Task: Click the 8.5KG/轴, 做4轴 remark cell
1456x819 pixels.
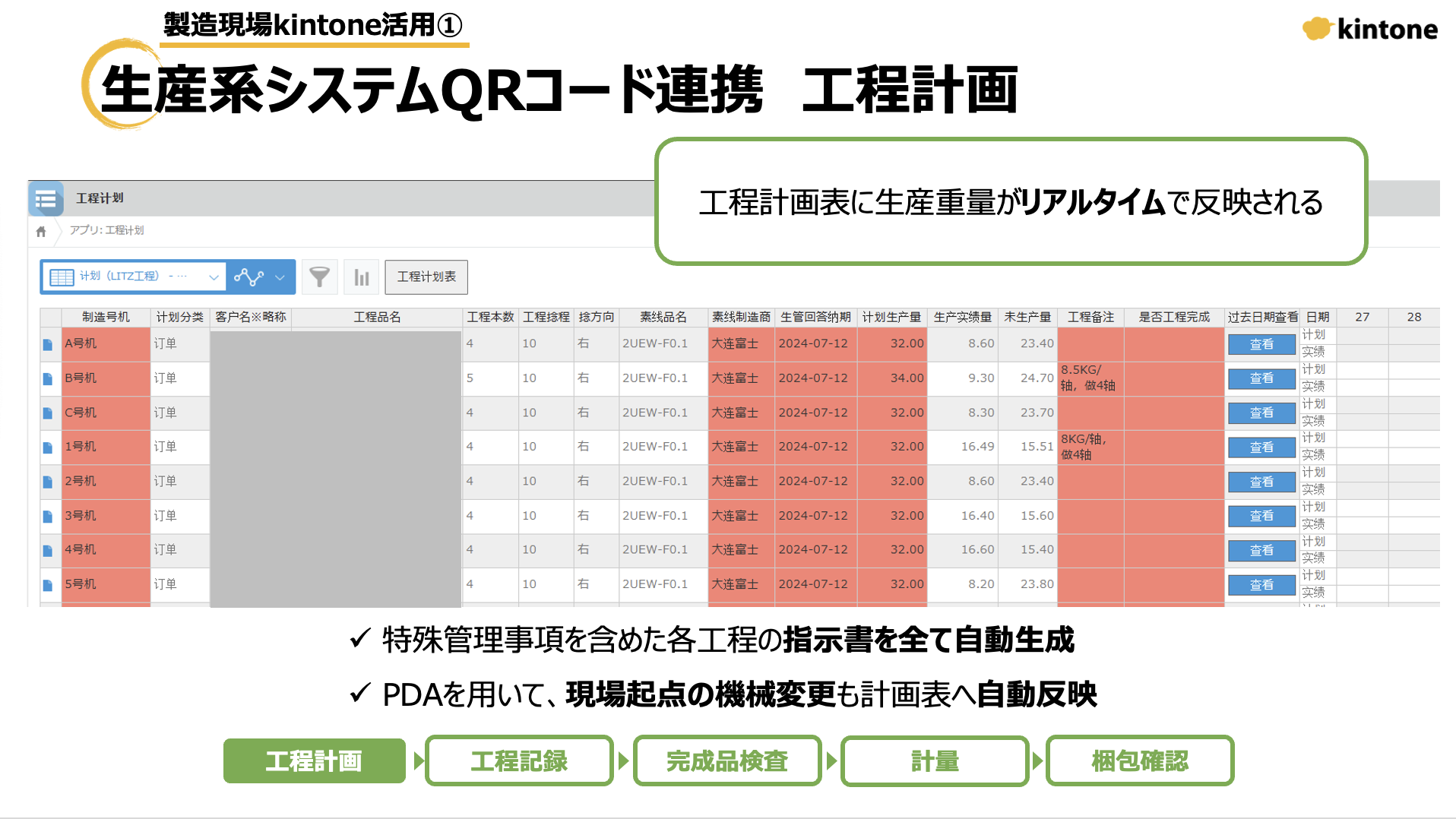Action: tap(1090, 378)
